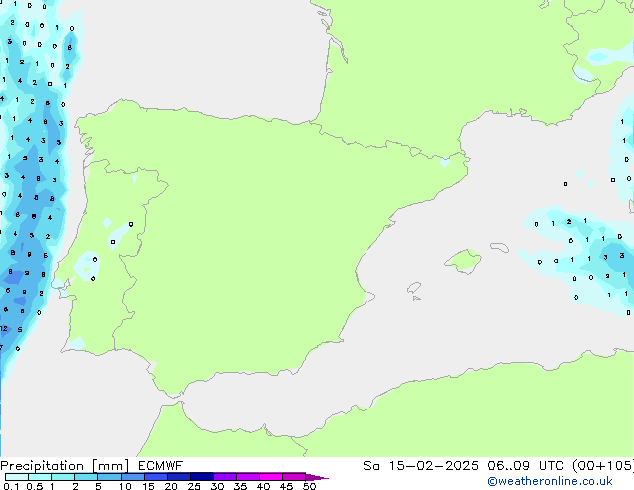Click the 'Precipitation' title text
634x490 pixels.
(42, 466)
